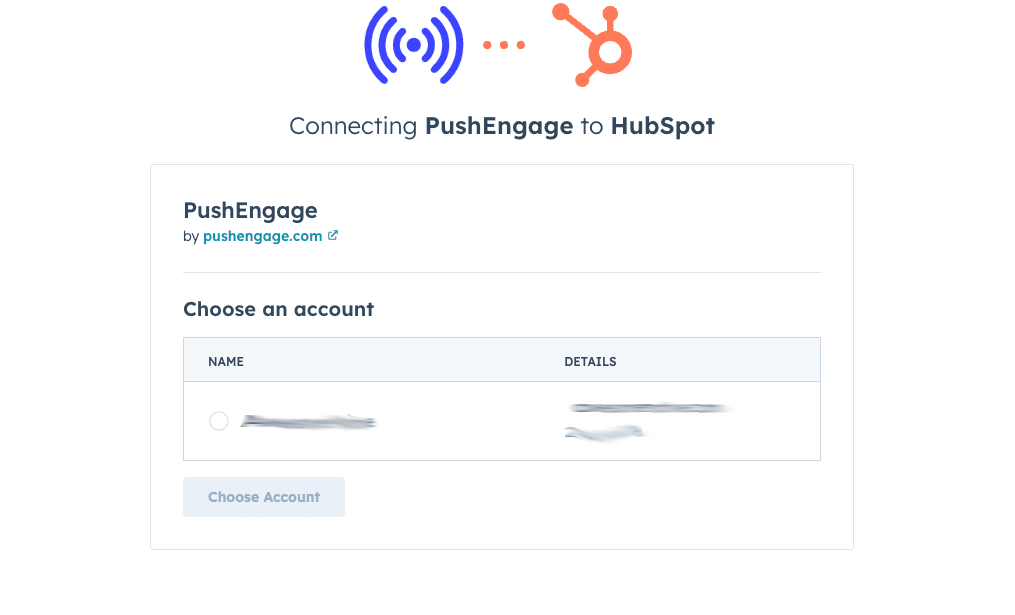Click the NAME column header
Image resolution: width=1015 pixels, height=615 pixels.
226,361
